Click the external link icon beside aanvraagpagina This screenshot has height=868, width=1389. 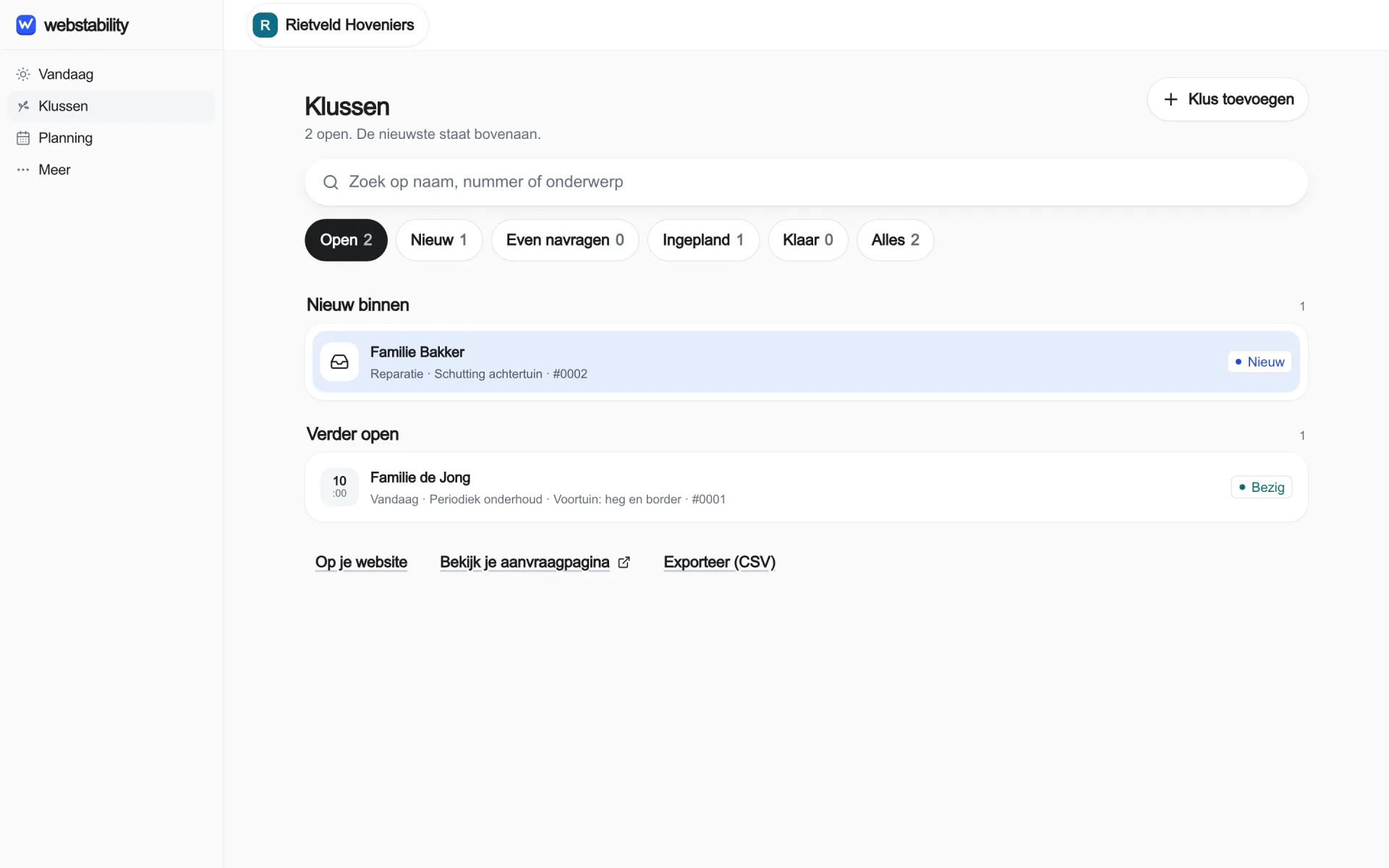[624, 562]
